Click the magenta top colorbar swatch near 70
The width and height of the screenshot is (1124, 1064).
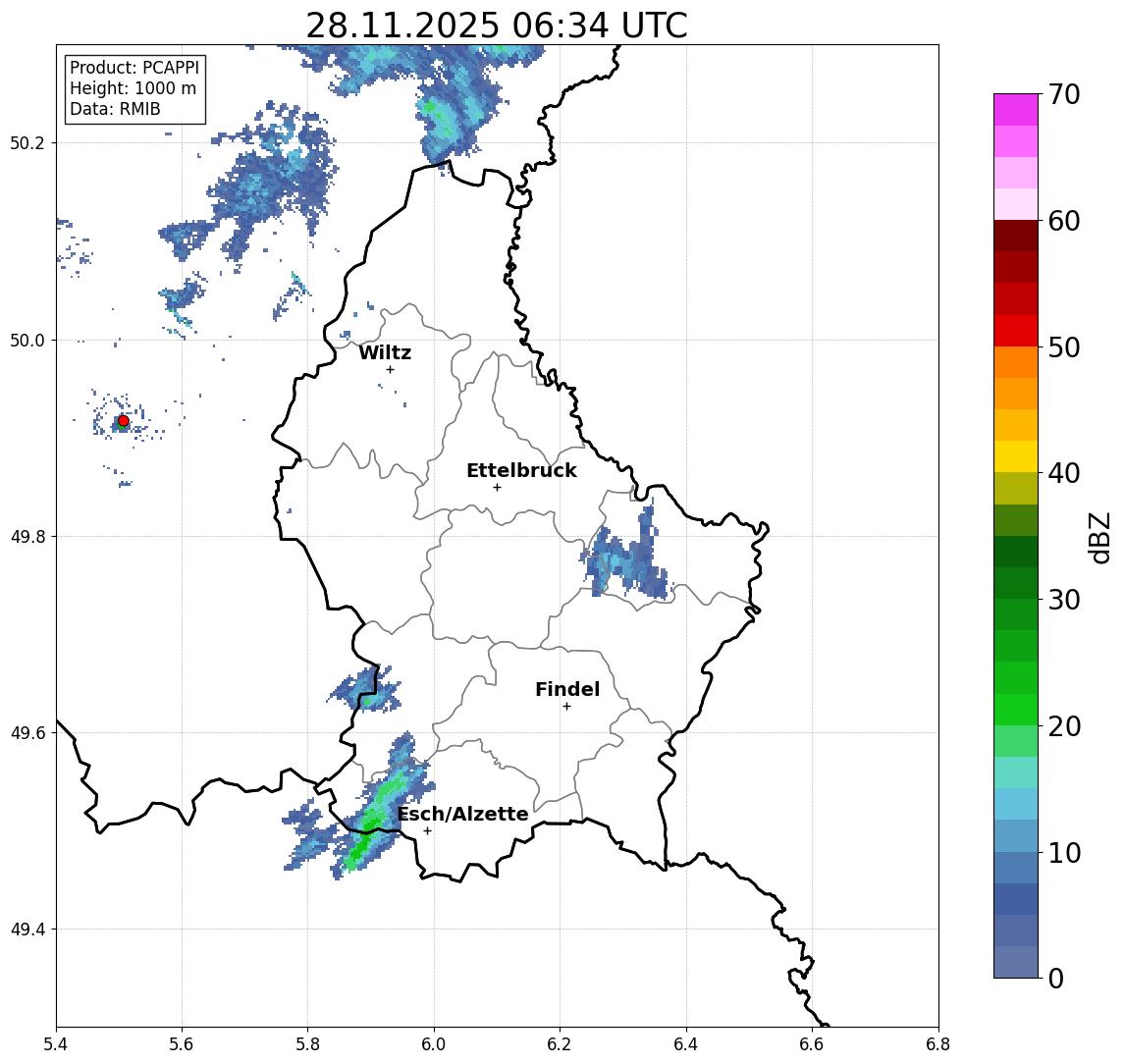point(1016,110)
